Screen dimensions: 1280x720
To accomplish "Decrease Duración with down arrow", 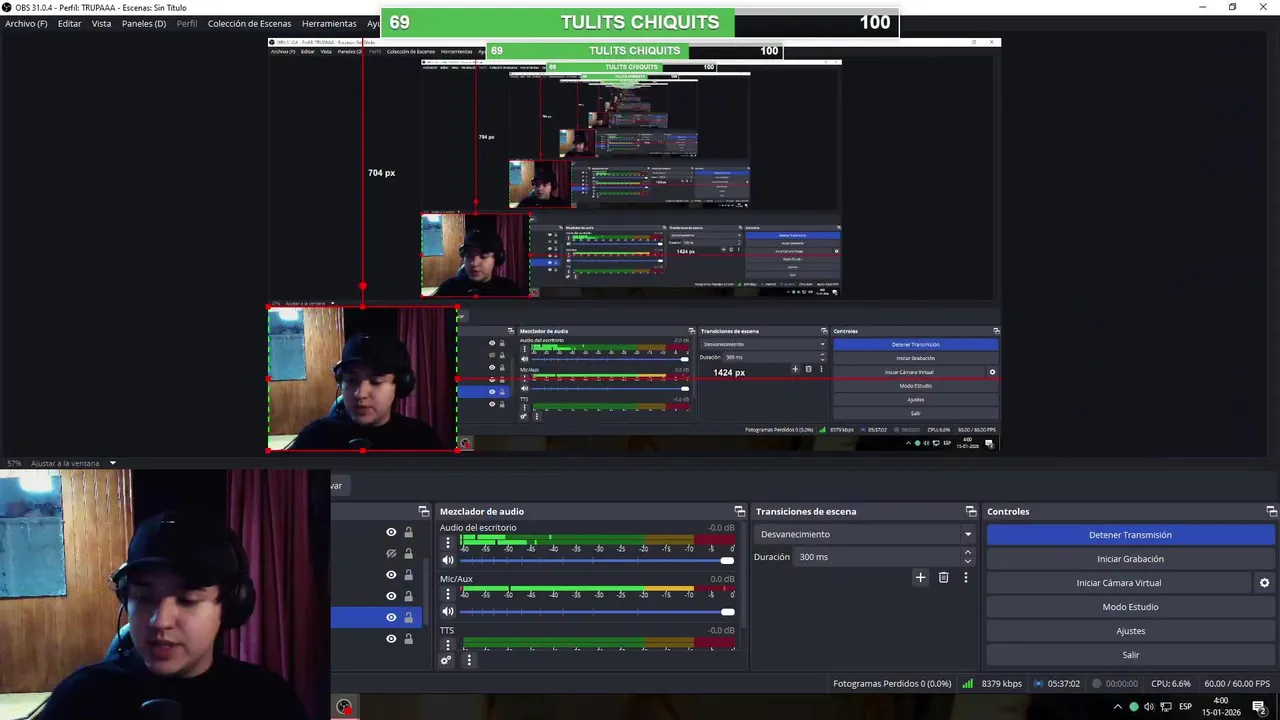I will [x=967, y=561].
